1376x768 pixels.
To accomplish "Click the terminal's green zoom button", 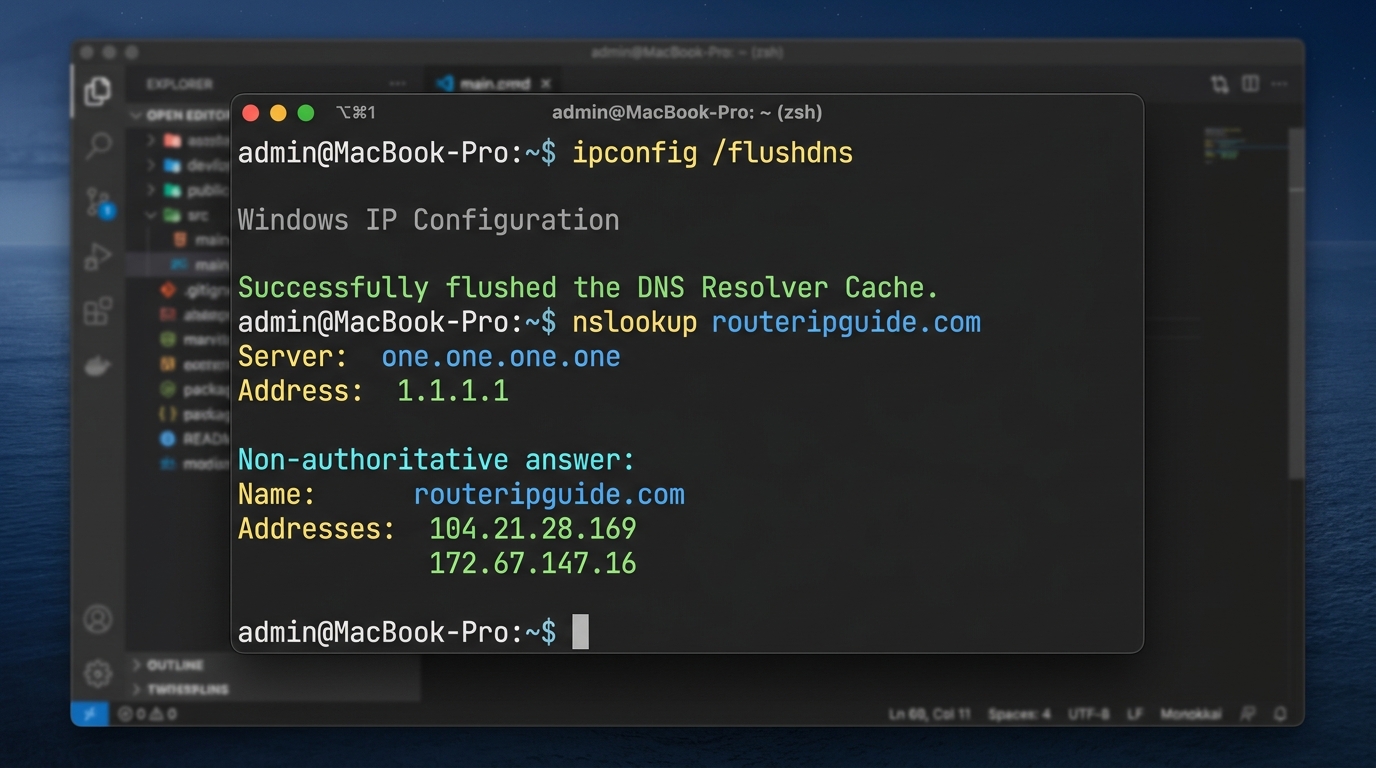I will (306, 113).
